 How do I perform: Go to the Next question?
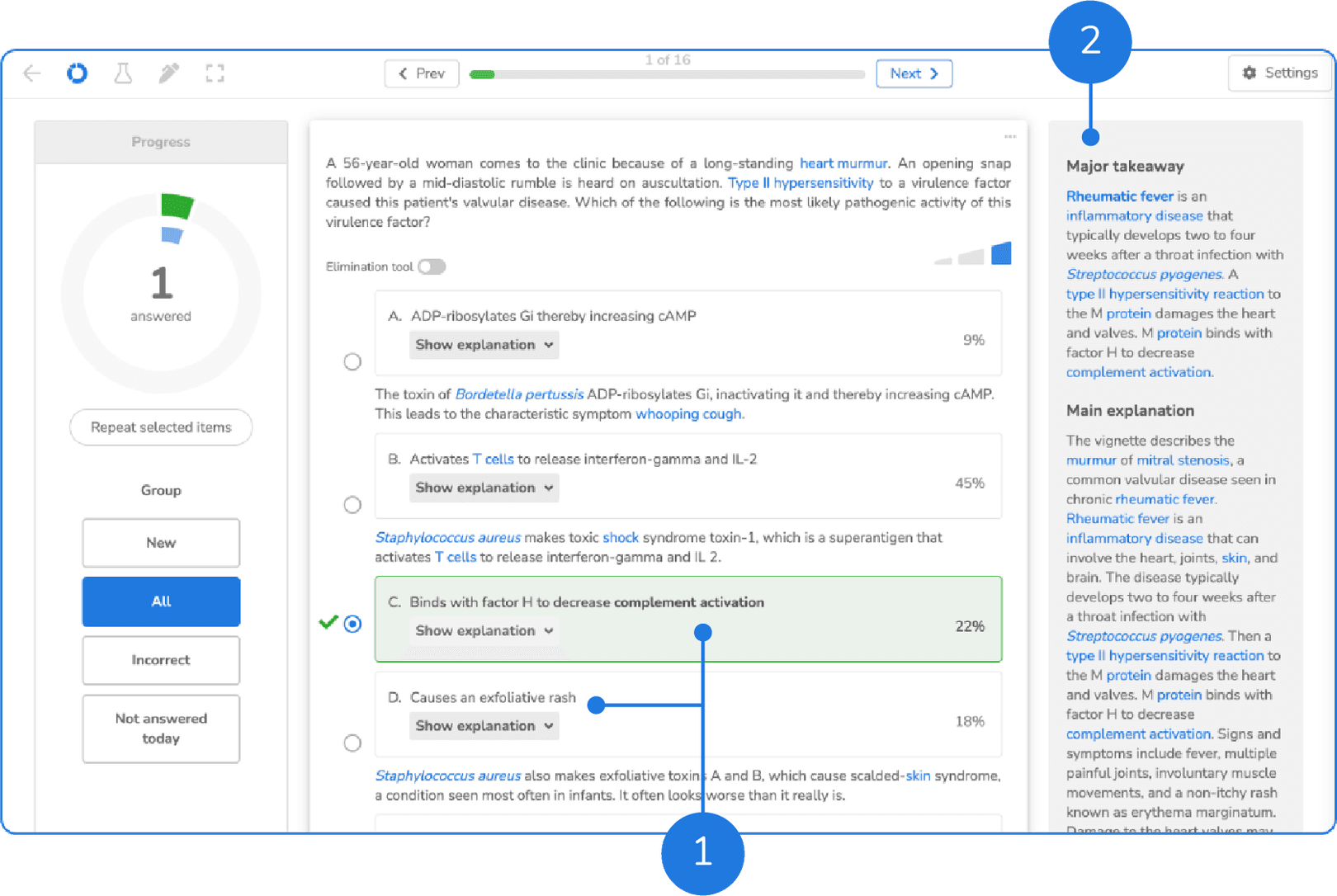pyautogui.click(x=914, y=73)
